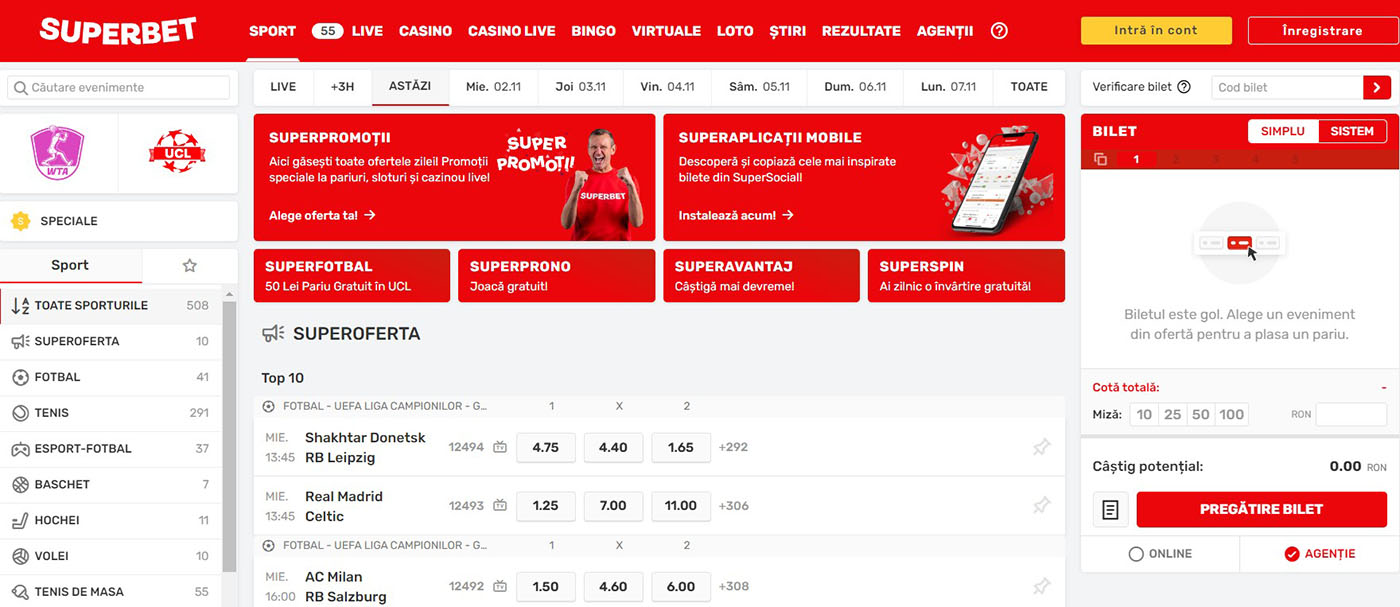Click the Superbet logo
This screenshot has height=607, width=1400.
(118, 31)
